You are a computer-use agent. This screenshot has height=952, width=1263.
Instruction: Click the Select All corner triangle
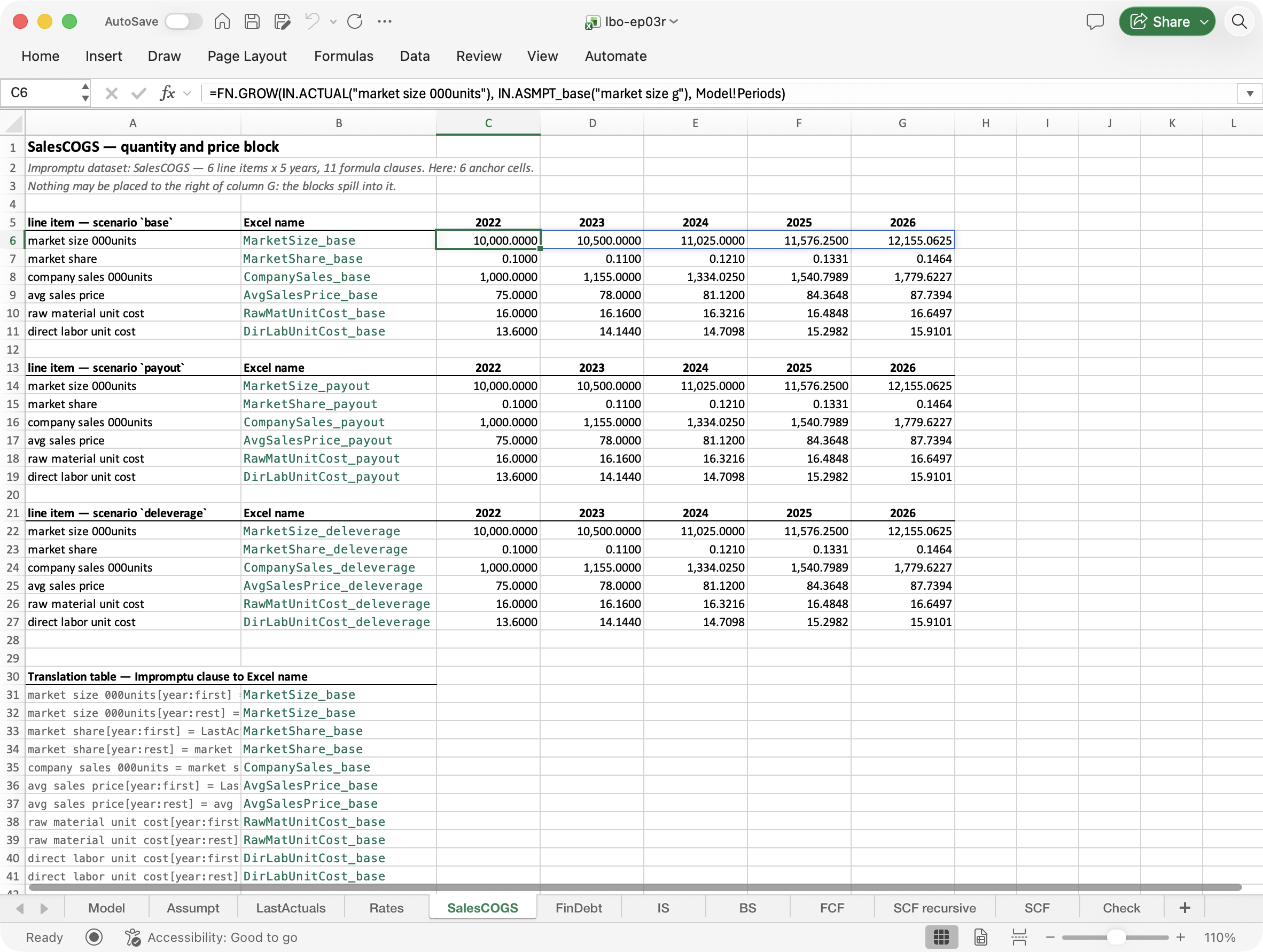click(13, 123)
